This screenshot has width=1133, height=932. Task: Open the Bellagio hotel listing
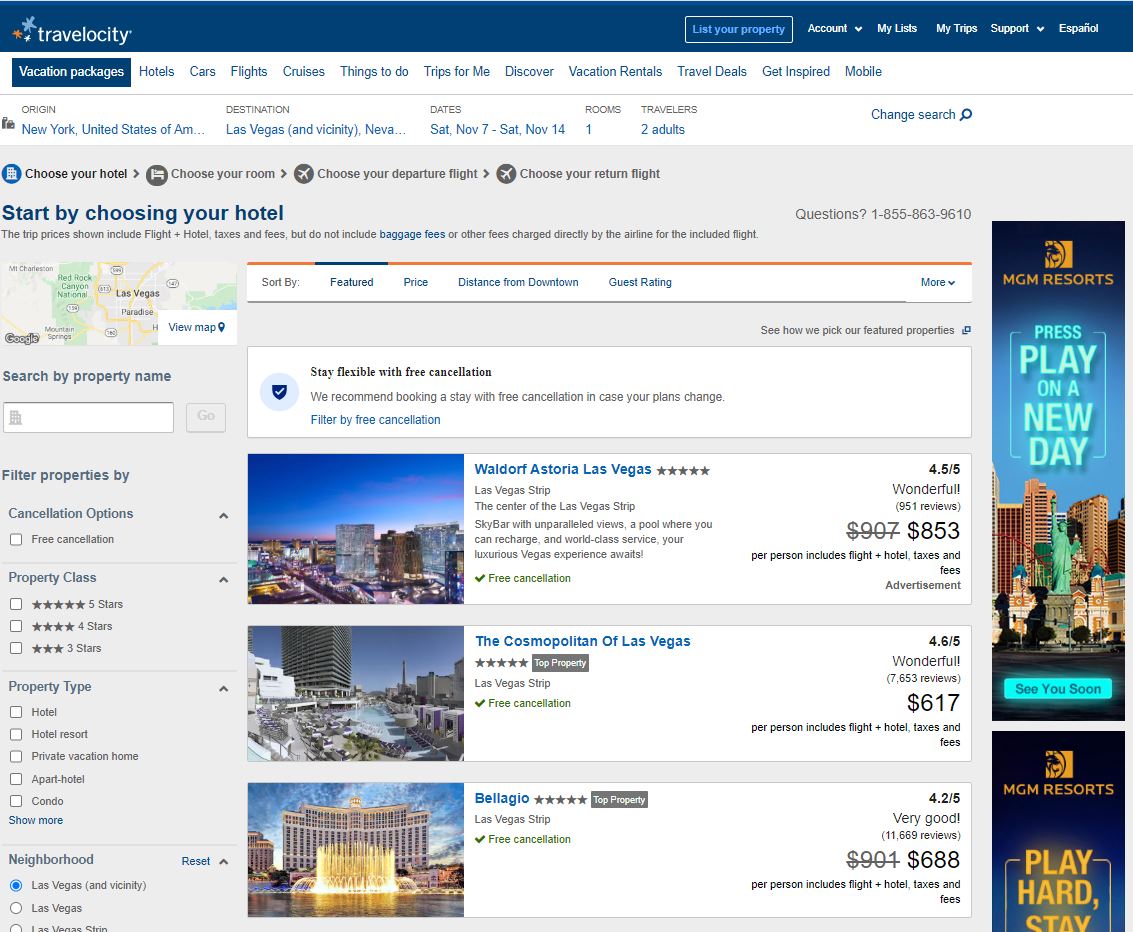[501, 798]
